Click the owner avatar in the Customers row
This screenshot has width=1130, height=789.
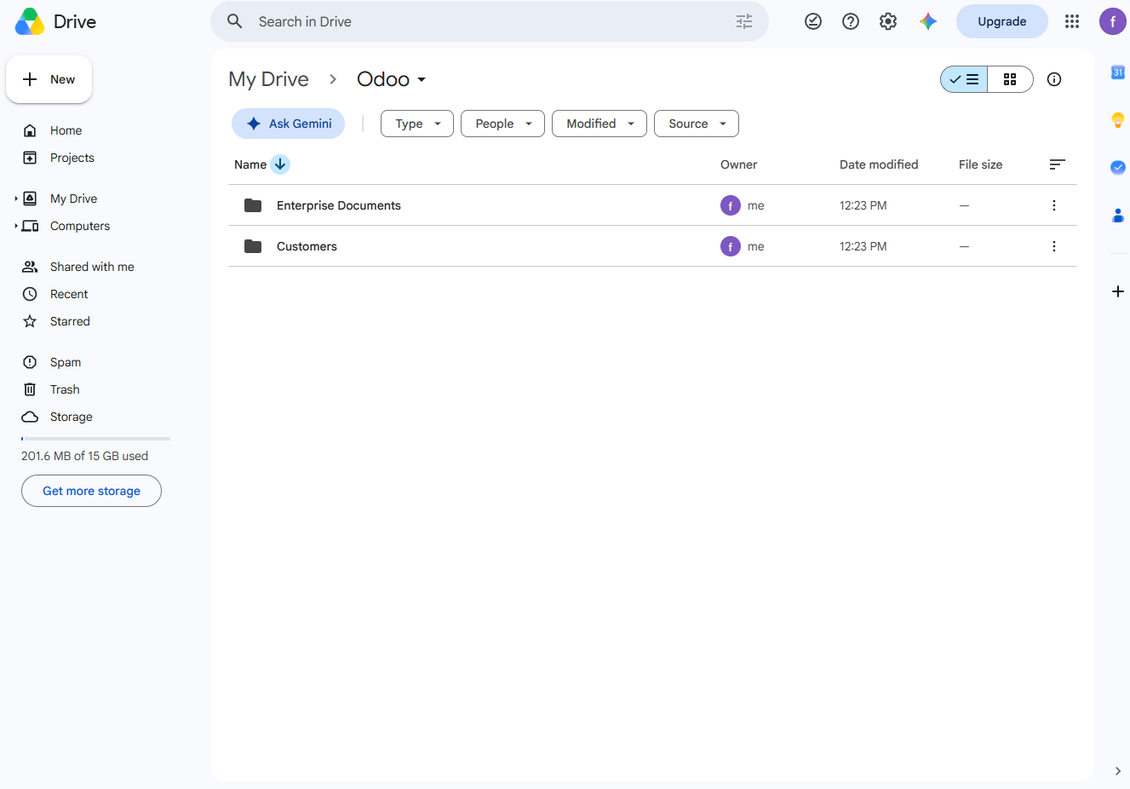pos(730,246)
